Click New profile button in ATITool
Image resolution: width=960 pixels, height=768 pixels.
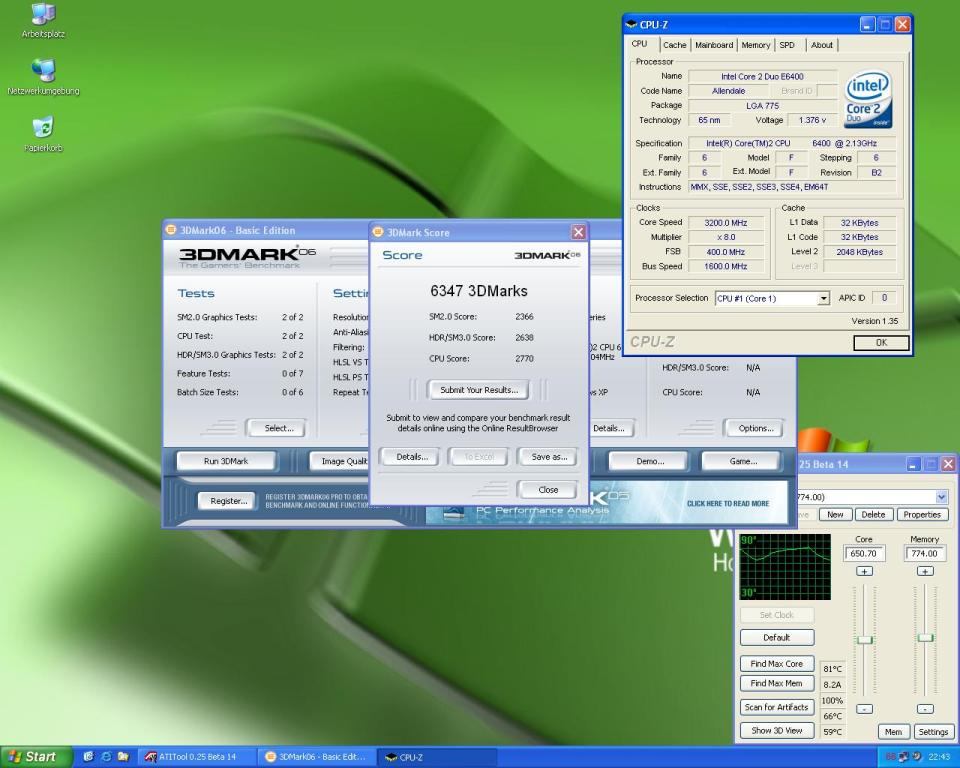835,514
